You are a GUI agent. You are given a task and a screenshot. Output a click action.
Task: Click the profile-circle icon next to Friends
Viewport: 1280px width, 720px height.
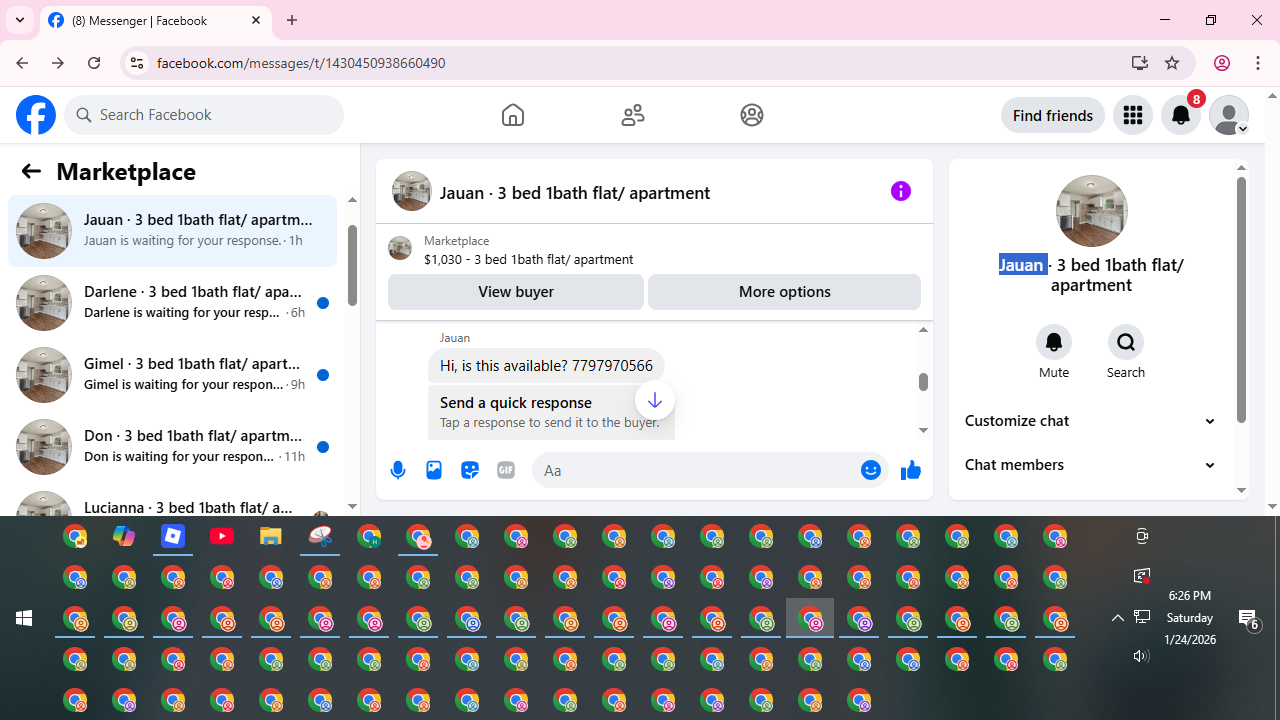pyautogui.click(x=752, y=115)
